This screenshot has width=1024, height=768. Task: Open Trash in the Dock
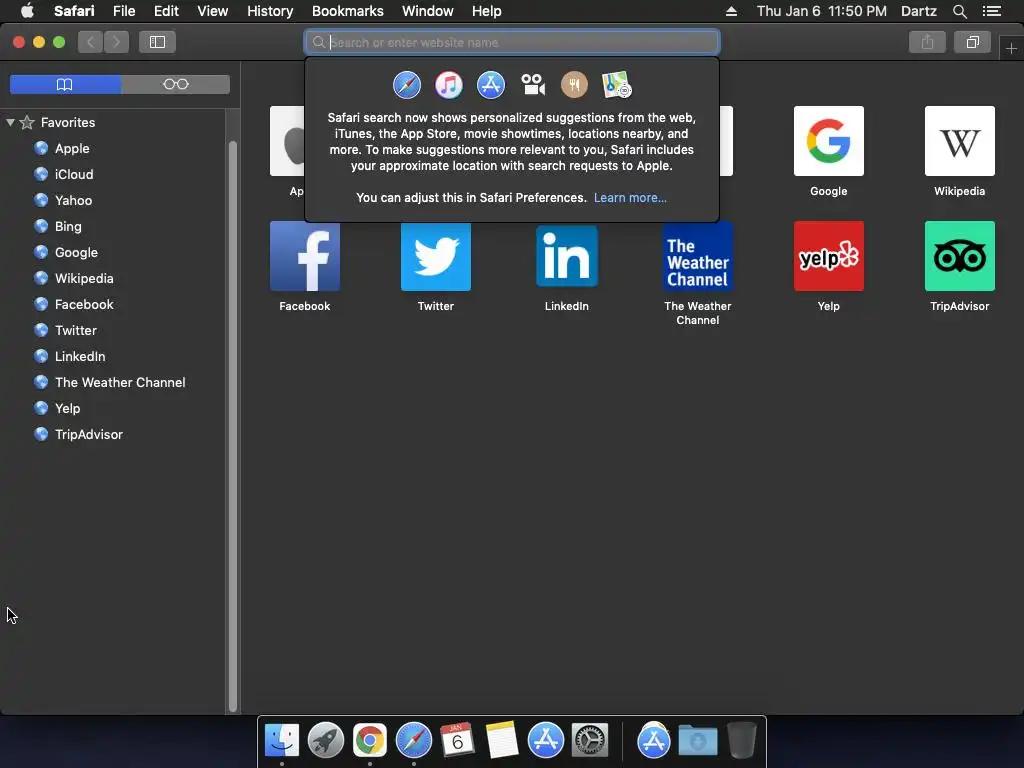click(x=741, y=740)
